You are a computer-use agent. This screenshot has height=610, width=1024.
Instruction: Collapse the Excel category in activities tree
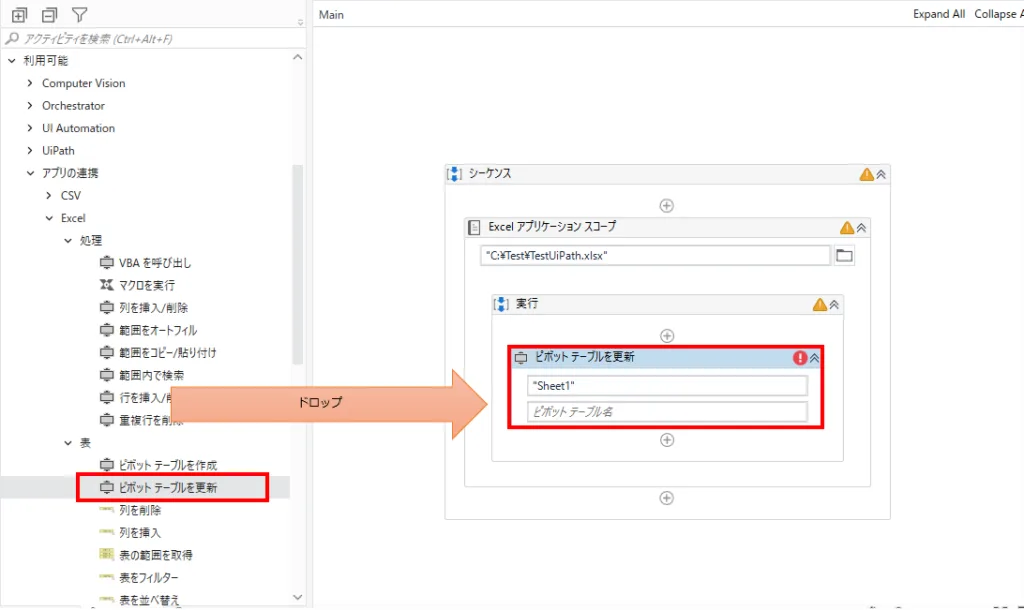click(49, 218)
